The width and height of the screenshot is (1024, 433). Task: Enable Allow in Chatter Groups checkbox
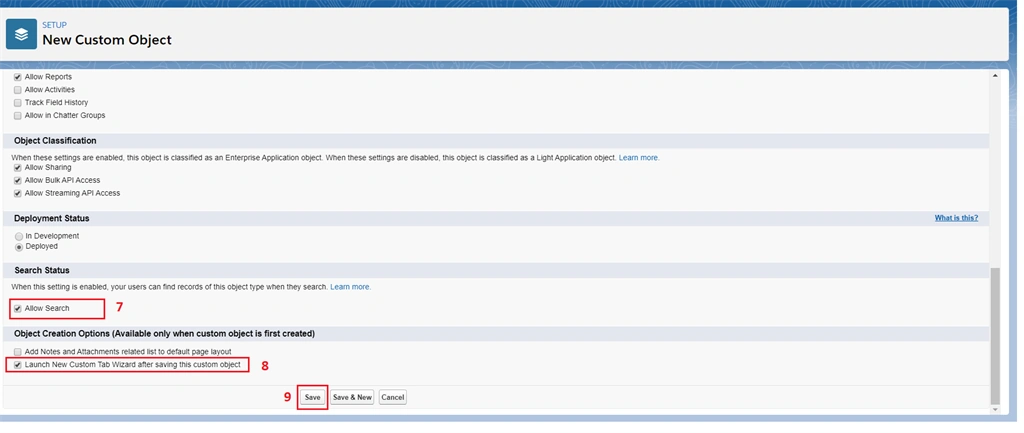[18, 116]
